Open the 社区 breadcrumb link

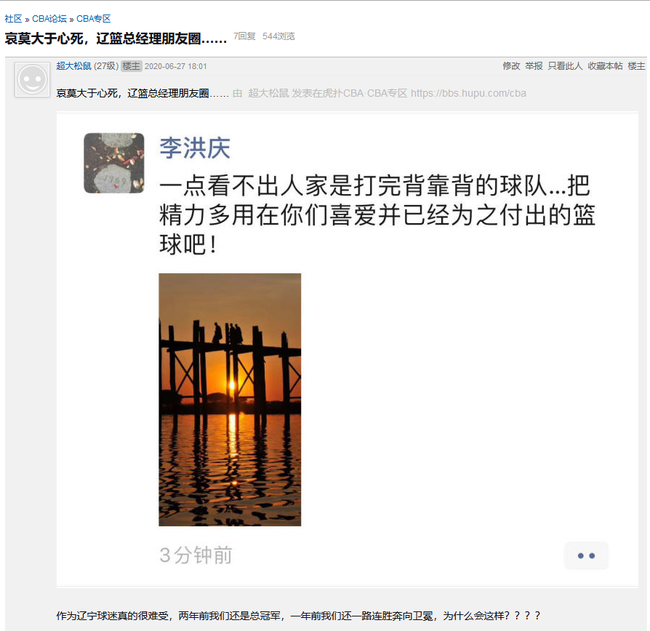click(13, 19)
